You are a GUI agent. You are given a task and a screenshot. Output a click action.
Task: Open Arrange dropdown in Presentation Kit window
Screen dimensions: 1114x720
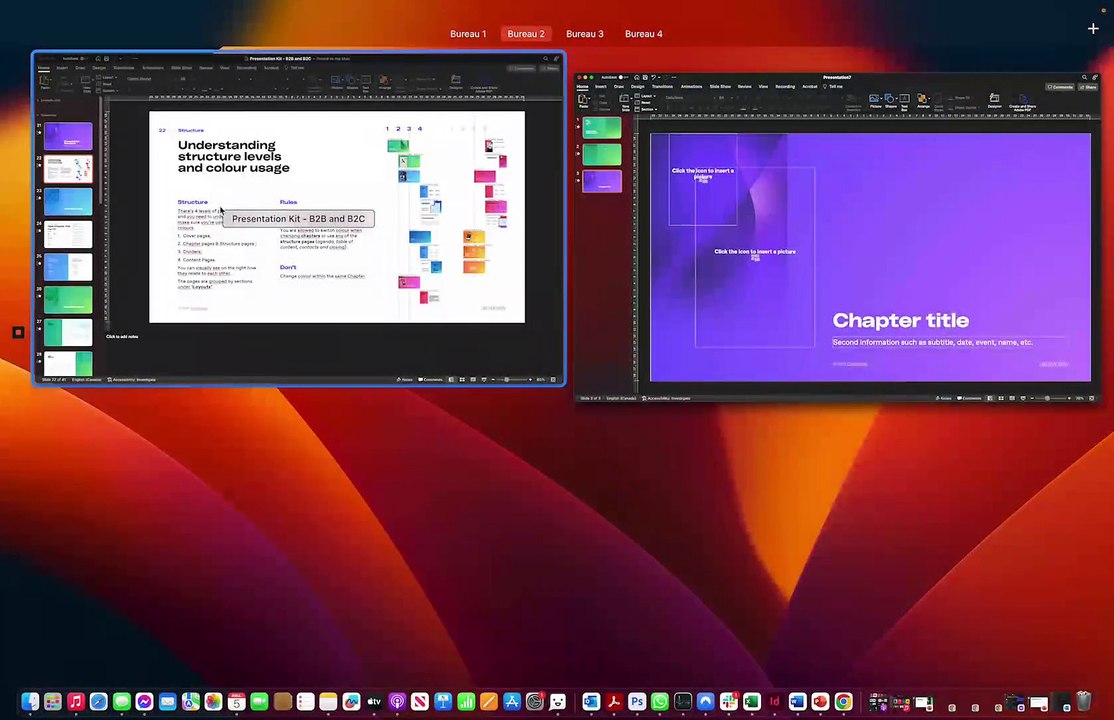click(384, 82)
